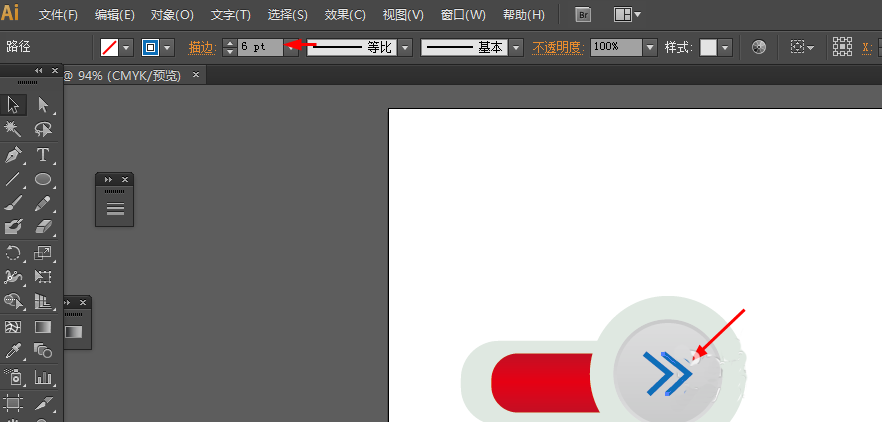The height and width of the screenshot is (422, 882).
Task: Open the collapsed Gradient panel icon
Action: coord(74,331)
